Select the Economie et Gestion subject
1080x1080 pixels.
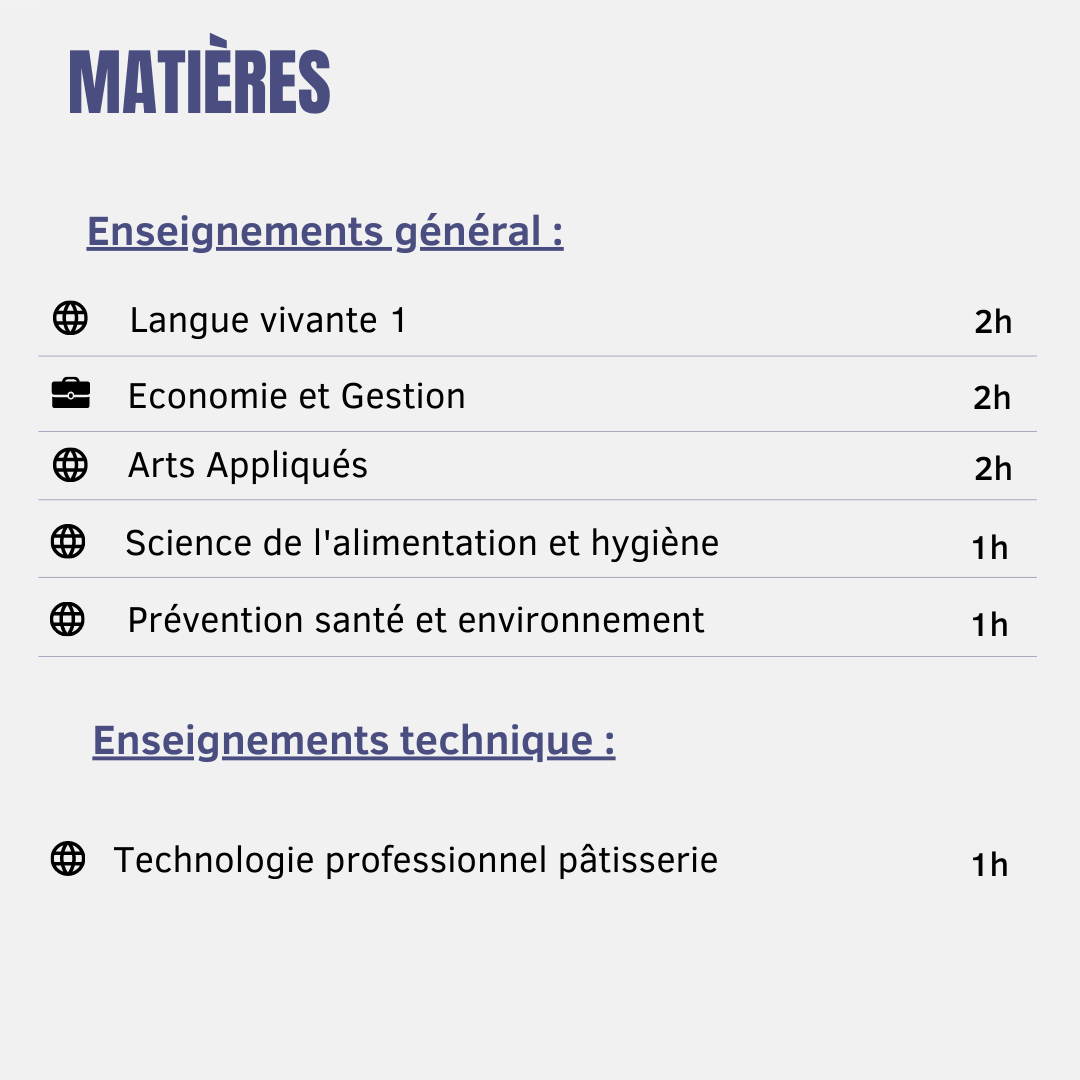click(297, 397)
